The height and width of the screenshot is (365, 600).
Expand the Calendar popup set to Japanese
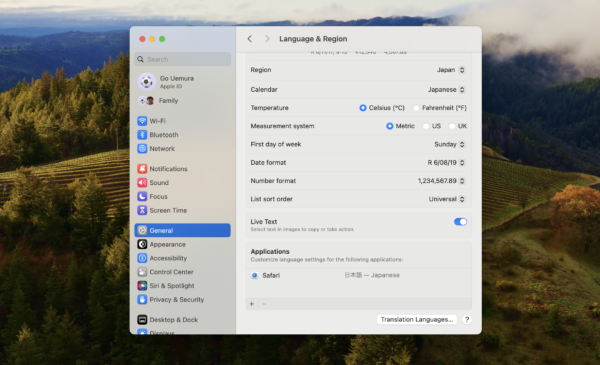click(446, 90)
